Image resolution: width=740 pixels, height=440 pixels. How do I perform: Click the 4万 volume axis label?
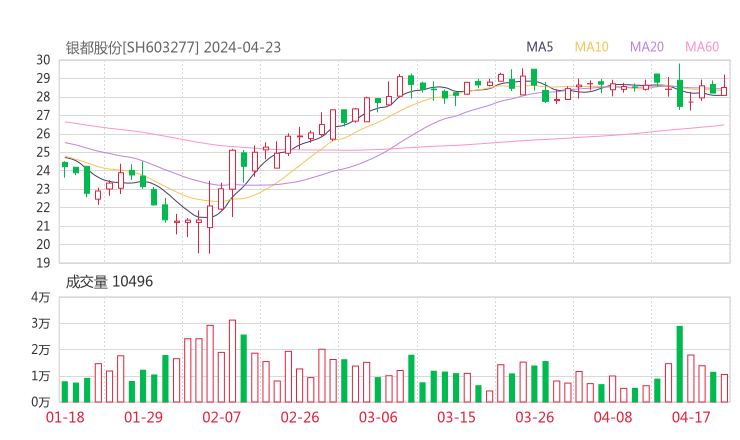(41, 297)
